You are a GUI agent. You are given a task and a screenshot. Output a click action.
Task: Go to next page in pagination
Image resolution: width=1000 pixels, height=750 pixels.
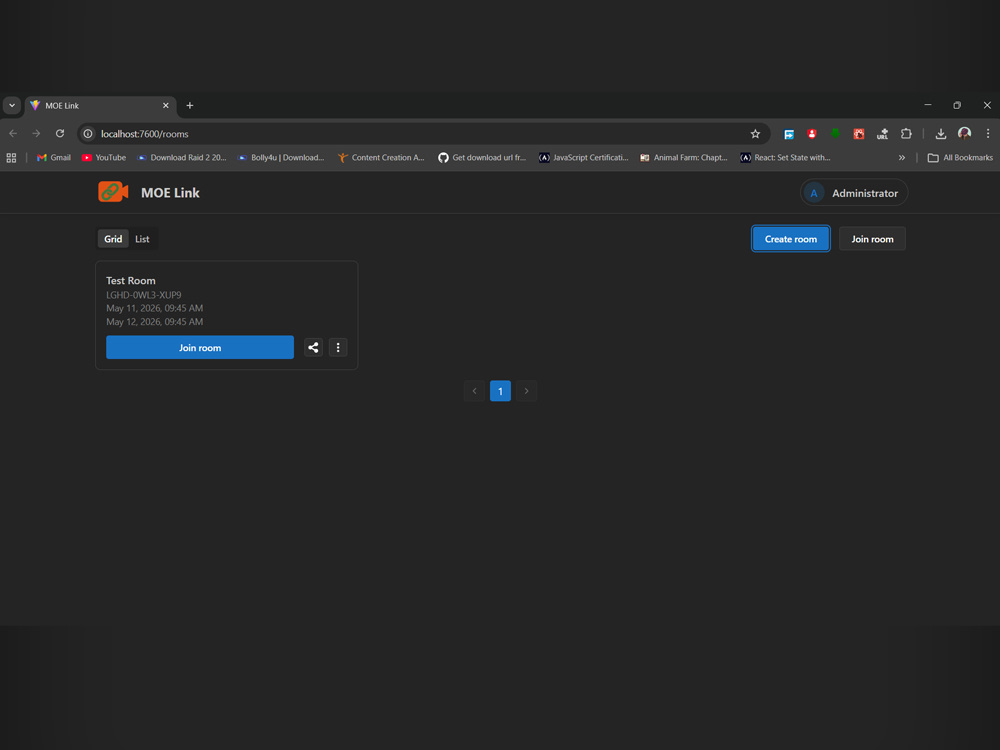point(526,391)
